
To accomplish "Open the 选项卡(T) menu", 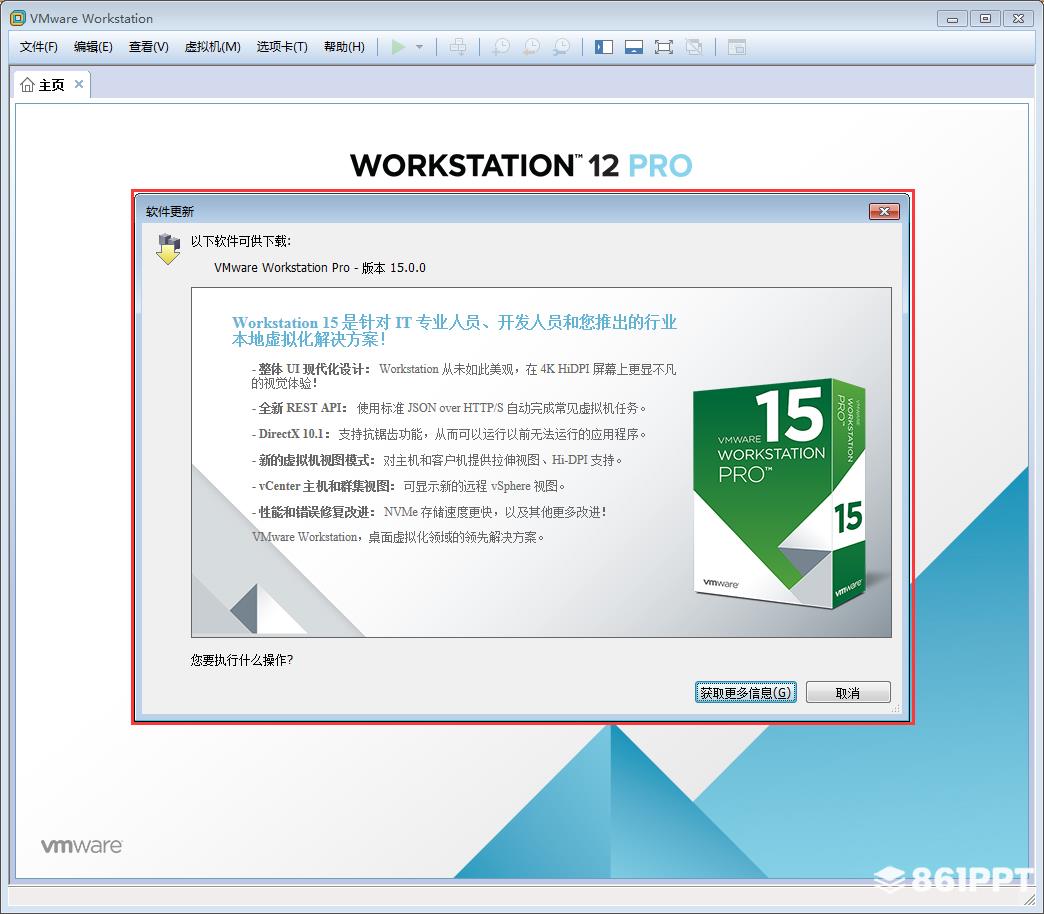I will (x=282, y=47).
